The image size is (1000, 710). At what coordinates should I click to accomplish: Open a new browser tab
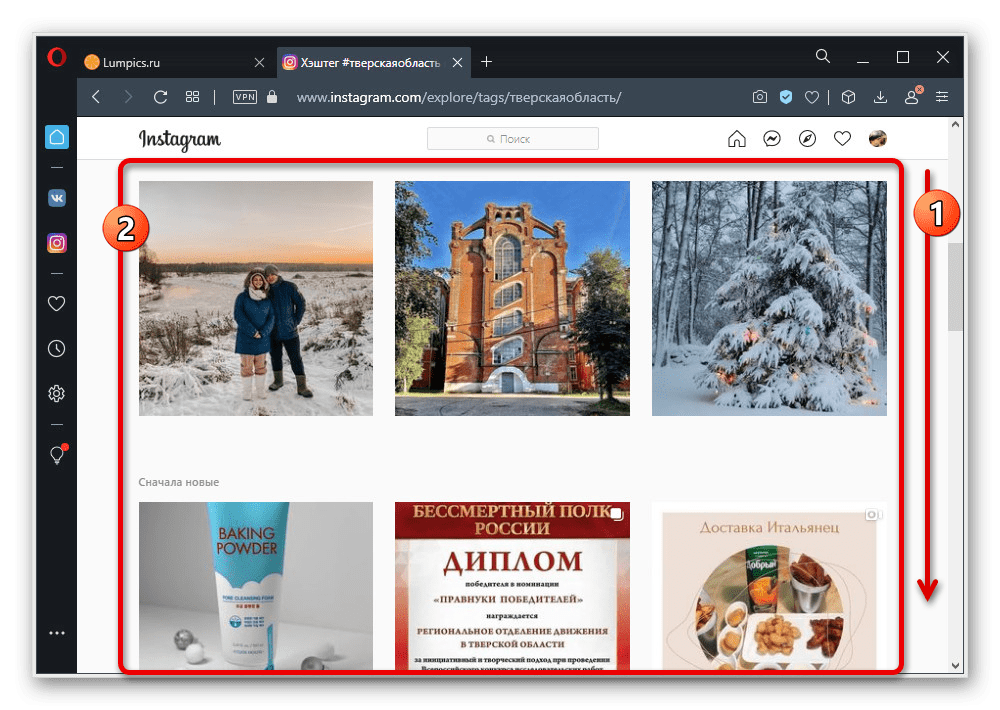[x=487, y=62]
